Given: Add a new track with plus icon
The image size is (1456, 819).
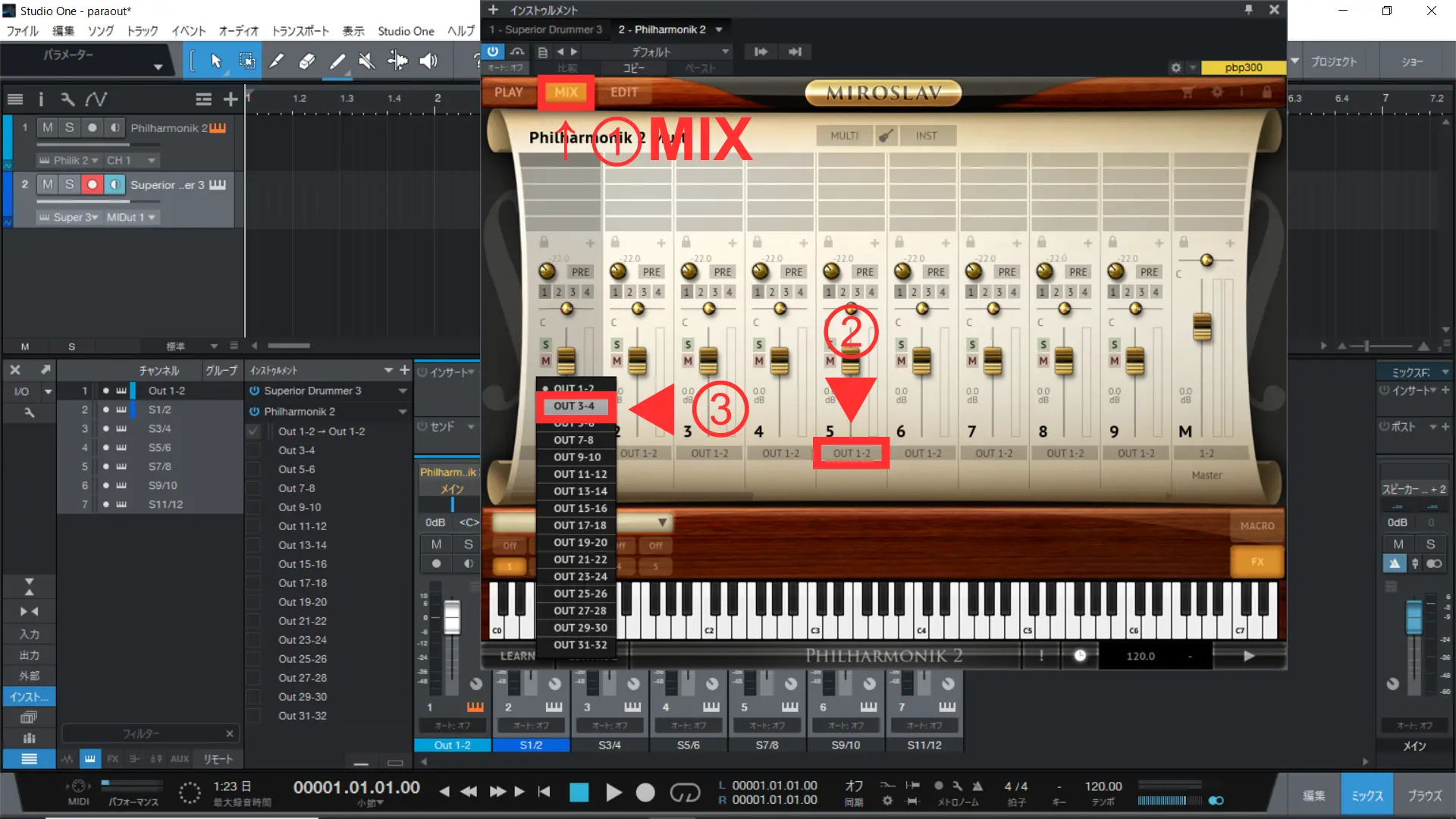Looking at the screenshot, I should pos(231,99).
